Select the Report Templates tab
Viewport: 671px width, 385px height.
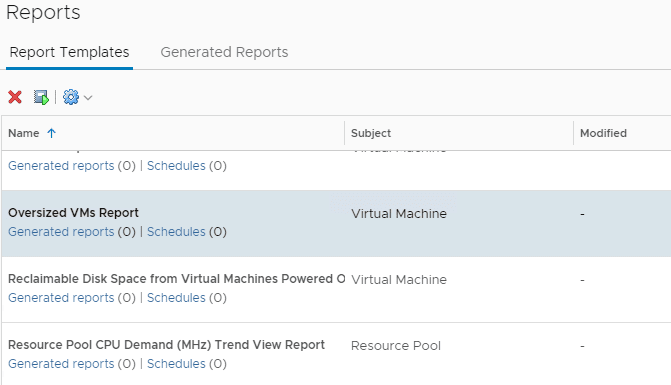pos(69,52)
